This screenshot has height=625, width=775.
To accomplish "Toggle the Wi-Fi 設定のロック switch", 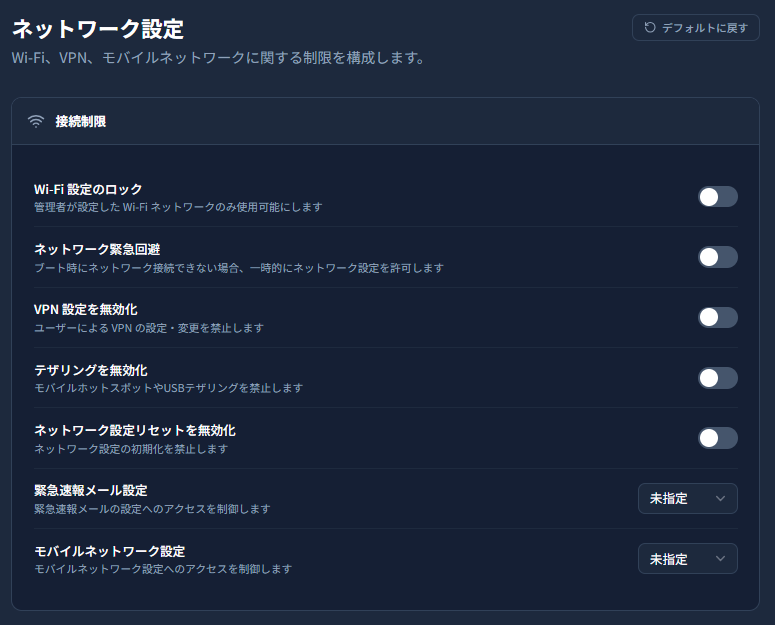I will point(718,197).
